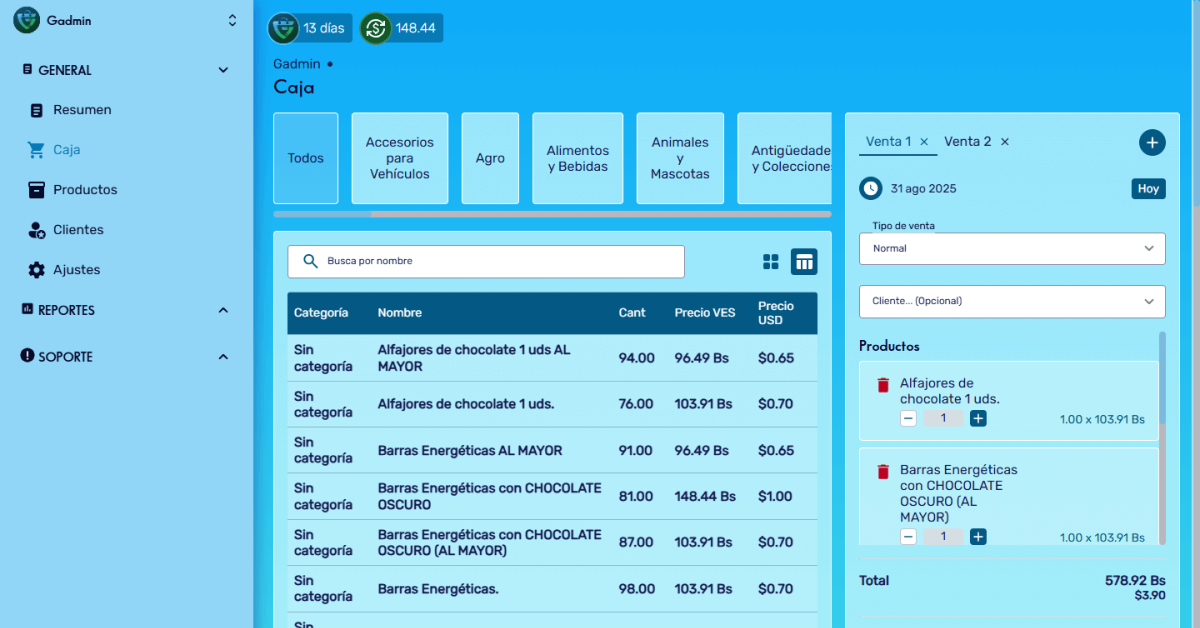
Task: Click the exchange rate 148.44 badge
Action: (401, 28)
